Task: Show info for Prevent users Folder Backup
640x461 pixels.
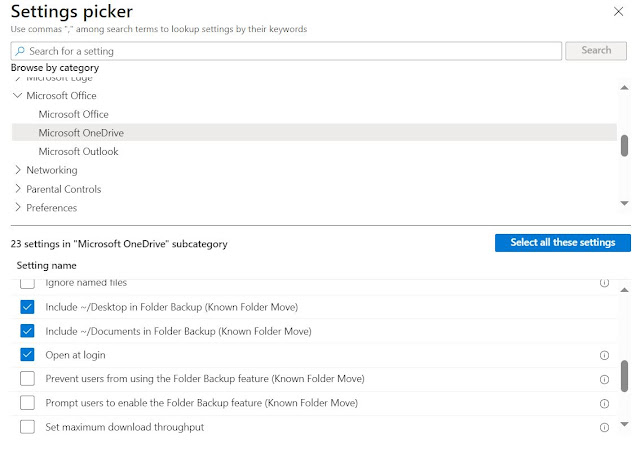Action: pos(604,379)
